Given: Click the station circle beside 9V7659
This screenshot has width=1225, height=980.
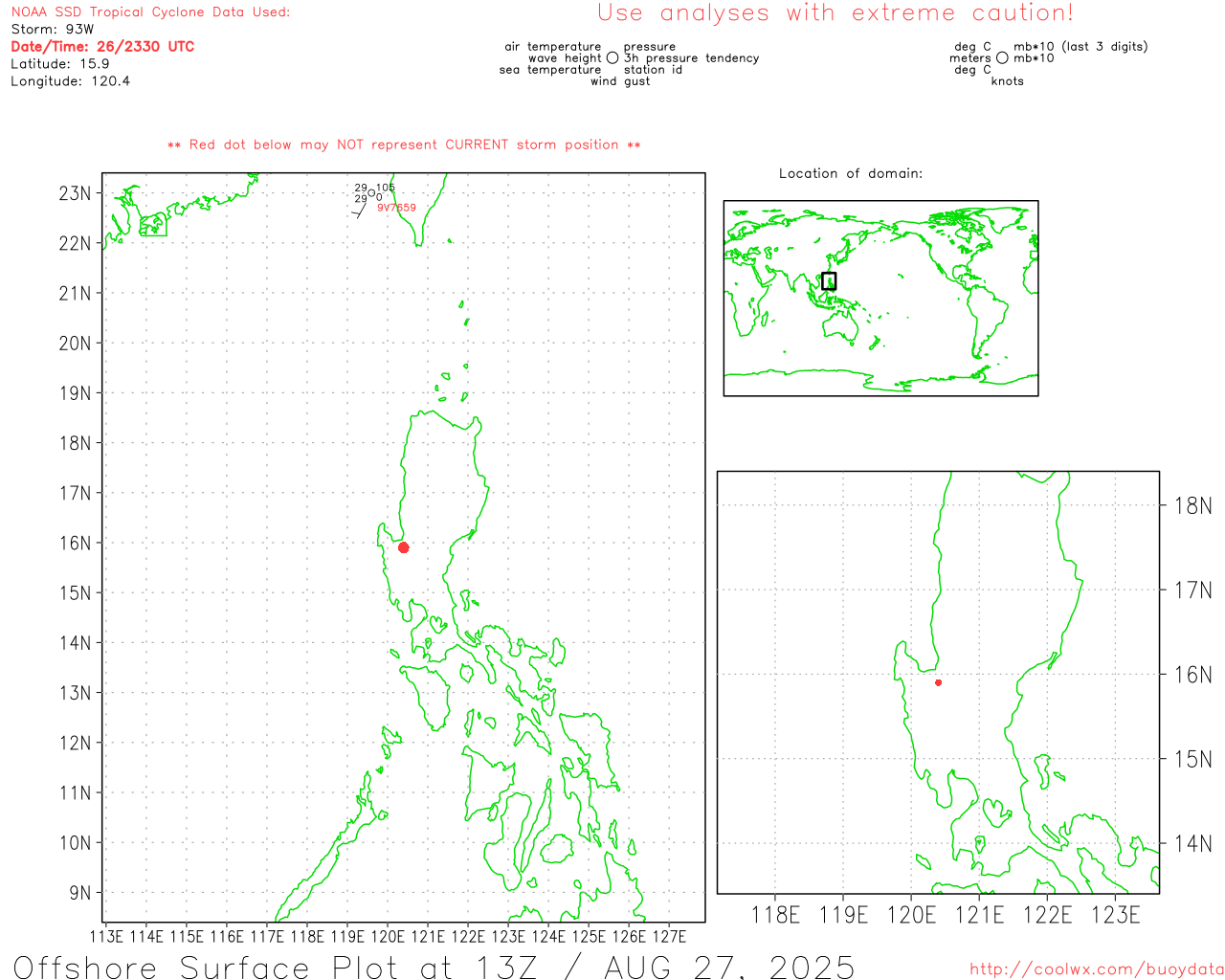Looking at the screenshot, I should (x=371, y=193).
